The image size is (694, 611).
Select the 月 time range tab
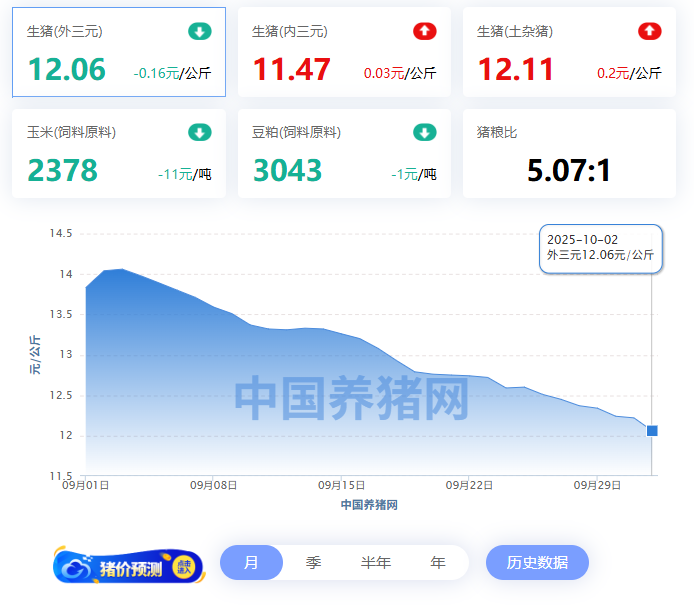[251, 563]
